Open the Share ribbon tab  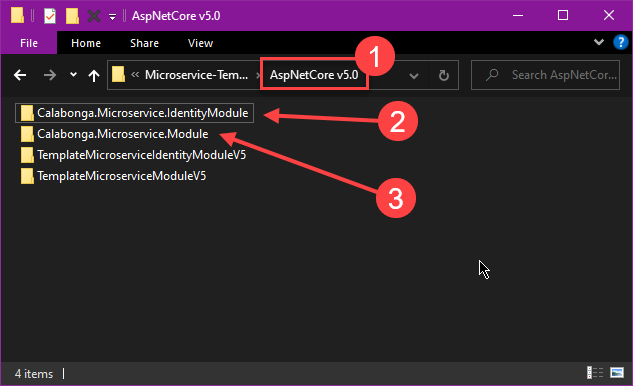(144, 43)
